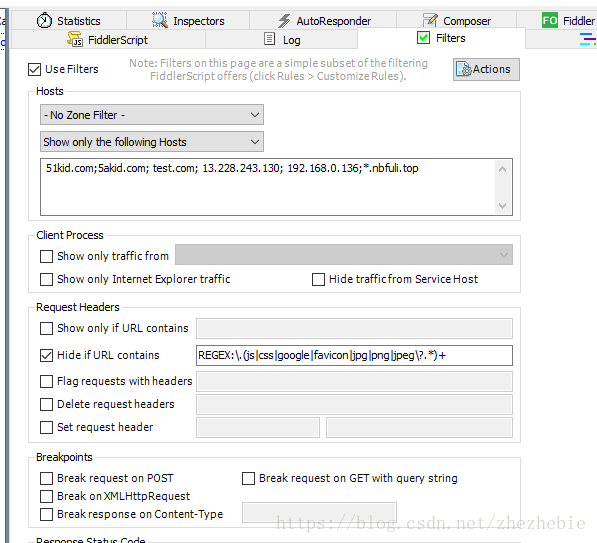
Task: Click the Composer pencil icon
Action: tap(430, 20)
